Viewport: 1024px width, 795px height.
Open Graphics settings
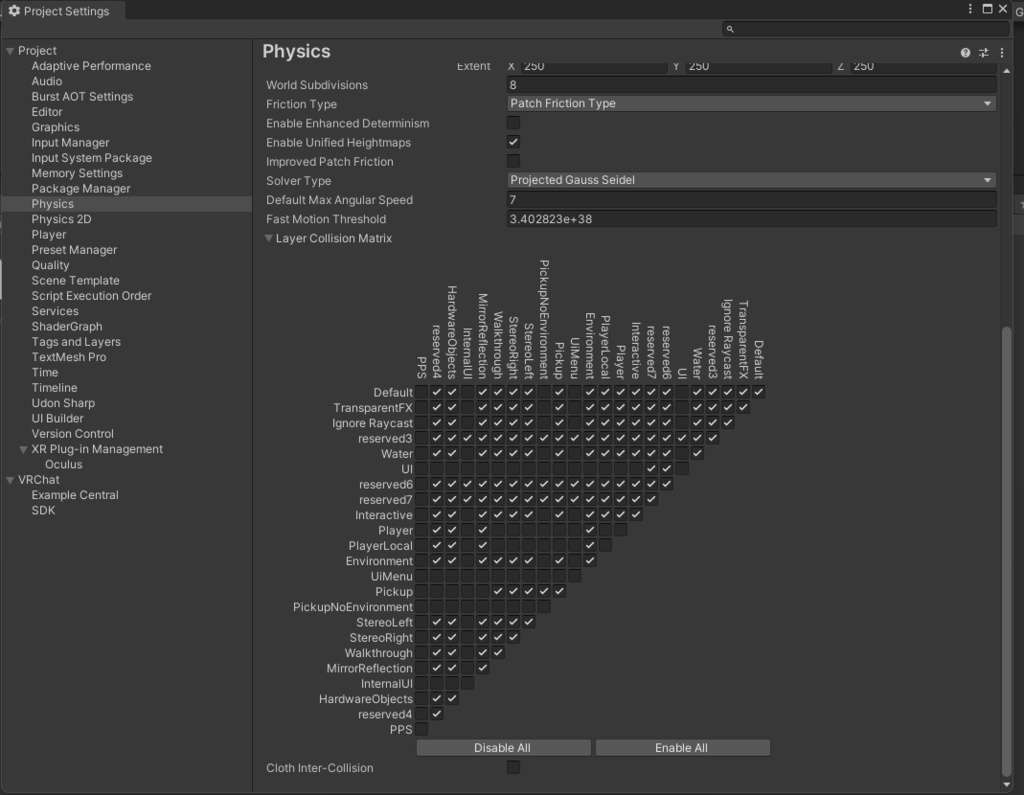click(56, 127)
